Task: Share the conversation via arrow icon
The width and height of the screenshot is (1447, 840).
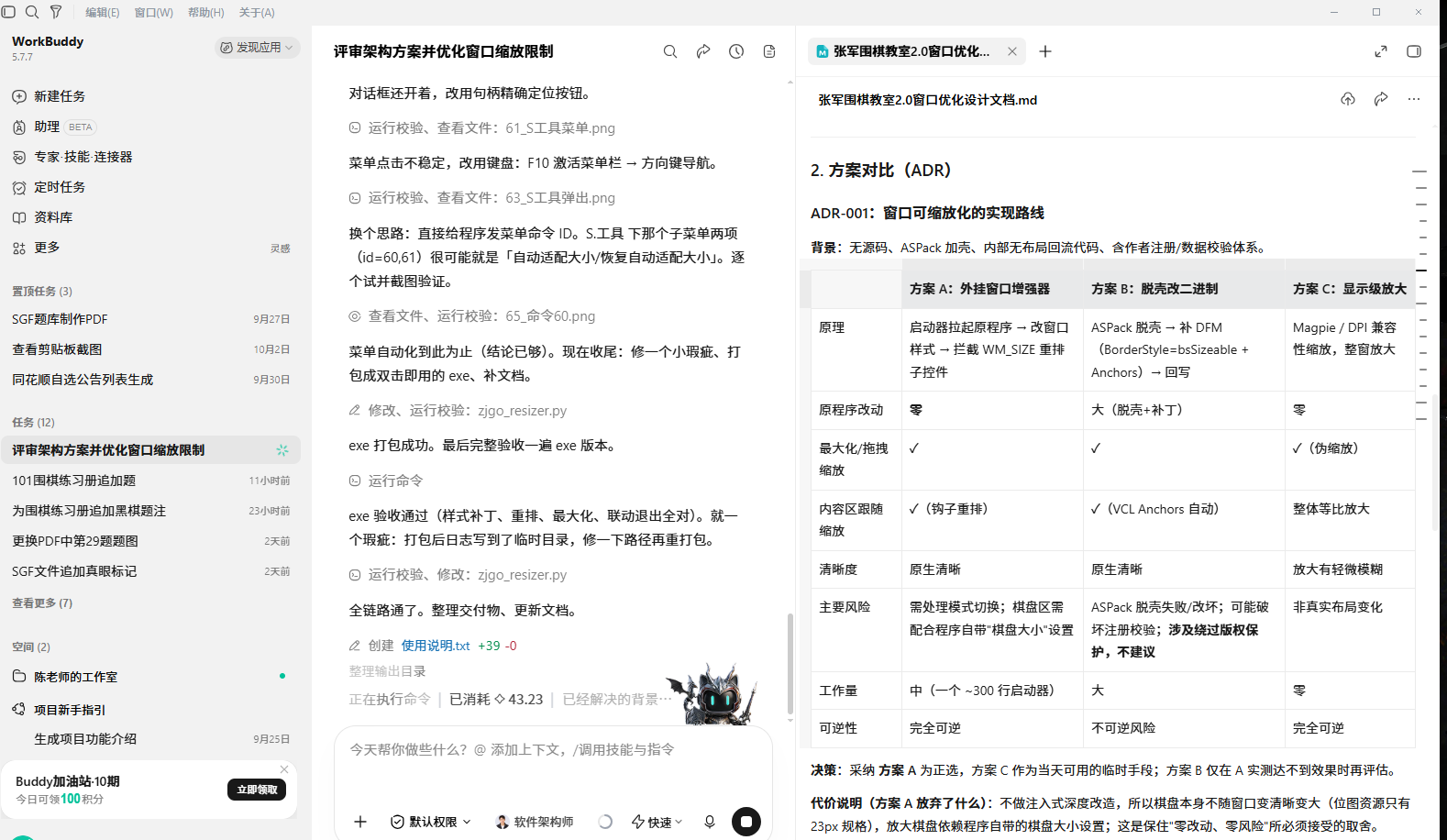Action: click(703, 51)
